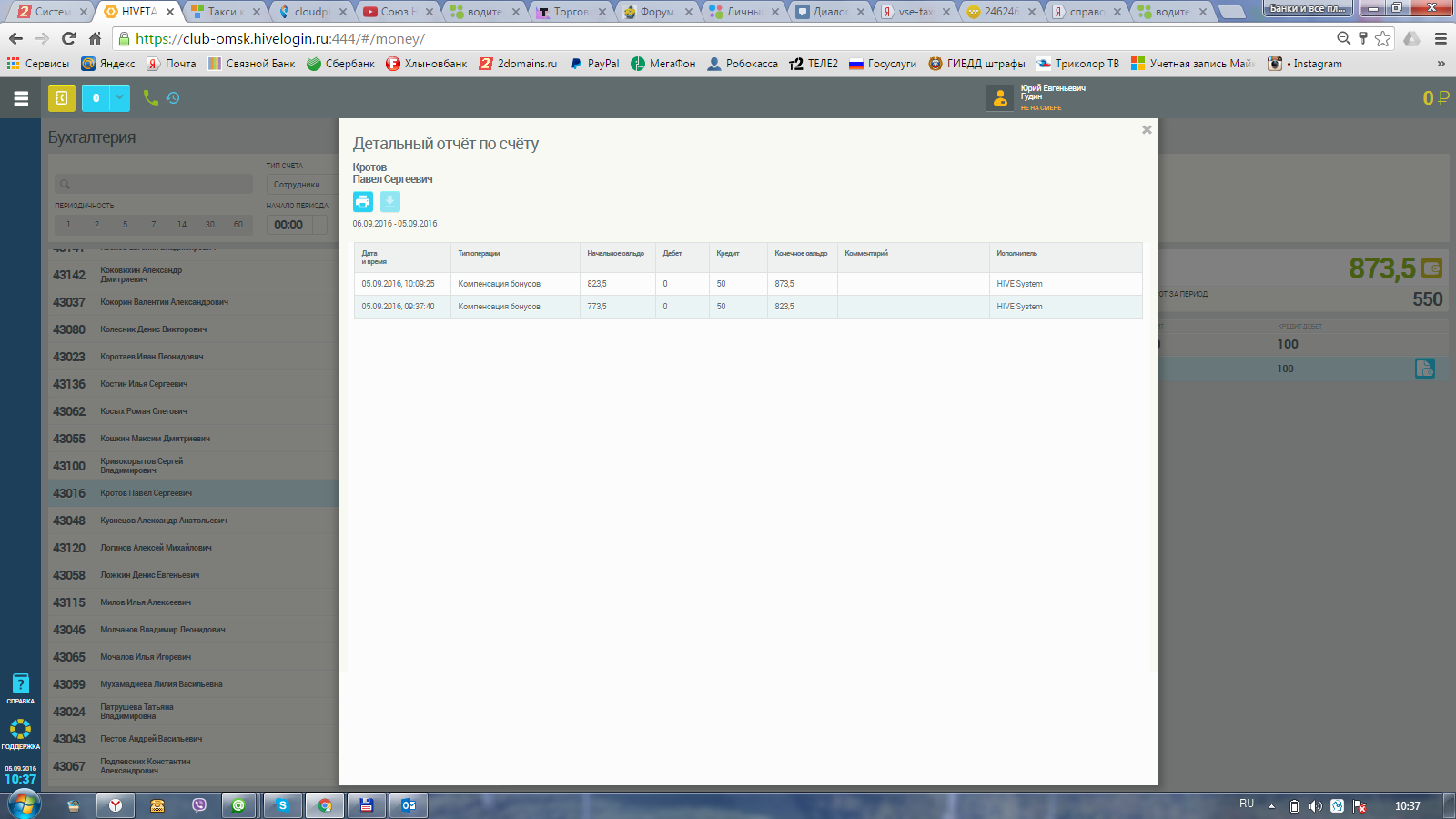Expand the blue counter dropdown arrow
The width and height of the screenshot is (1456, 819).
120,98
